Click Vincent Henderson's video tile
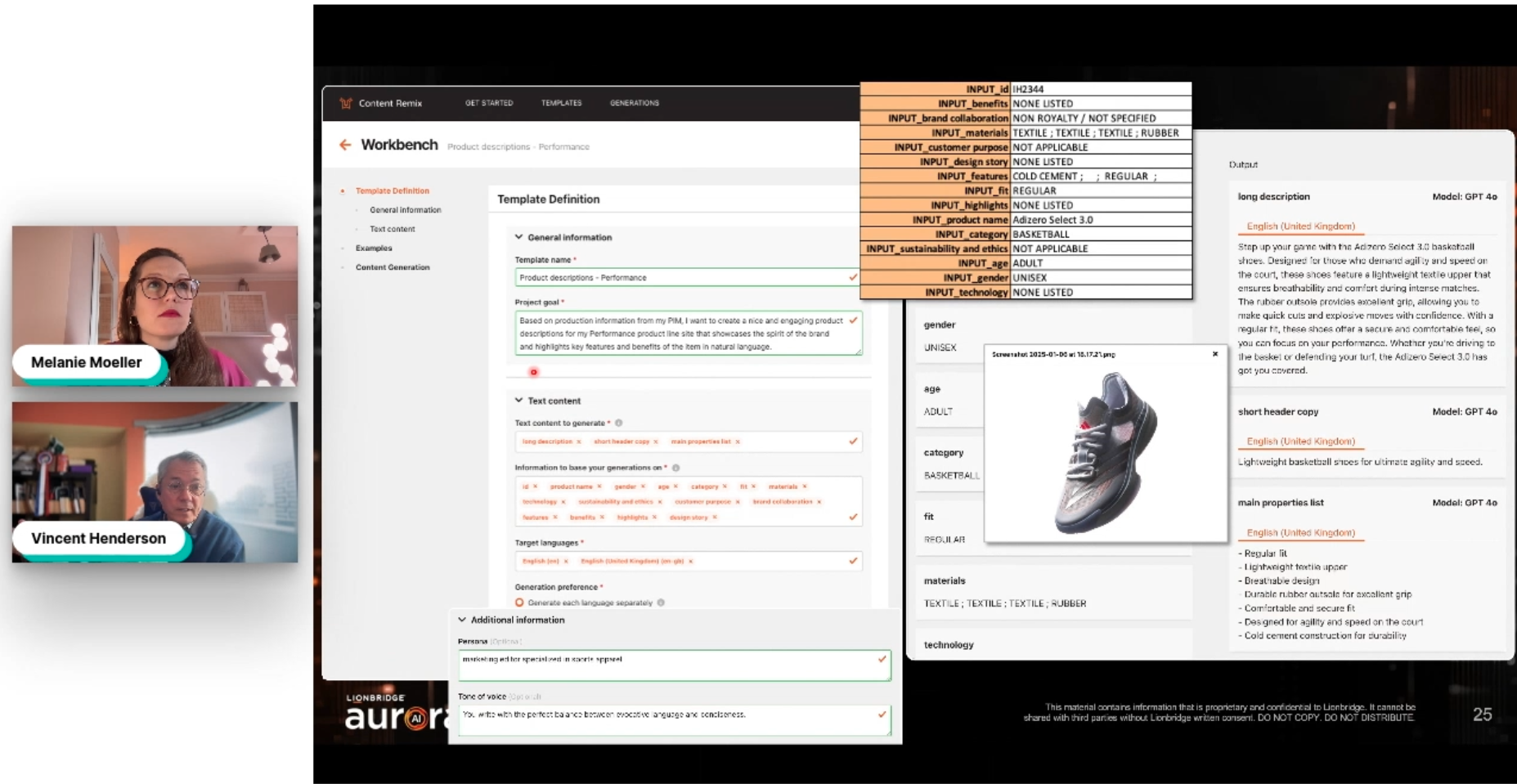The width and height of the screenshot is (1517, 784). point(155,482)
